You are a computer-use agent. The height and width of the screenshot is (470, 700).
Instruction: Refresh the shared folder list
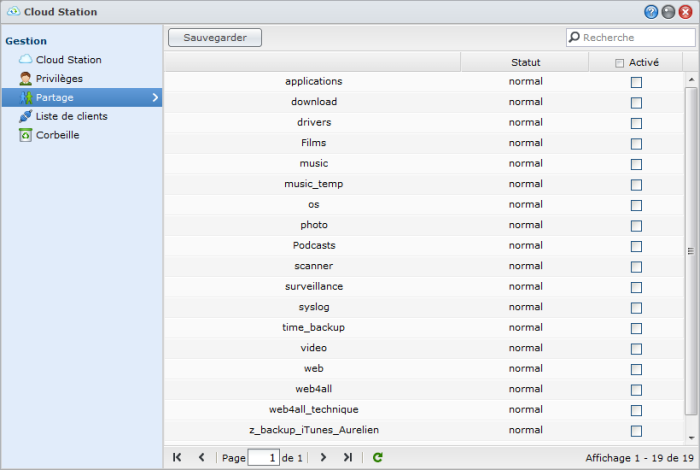(378, 457)
